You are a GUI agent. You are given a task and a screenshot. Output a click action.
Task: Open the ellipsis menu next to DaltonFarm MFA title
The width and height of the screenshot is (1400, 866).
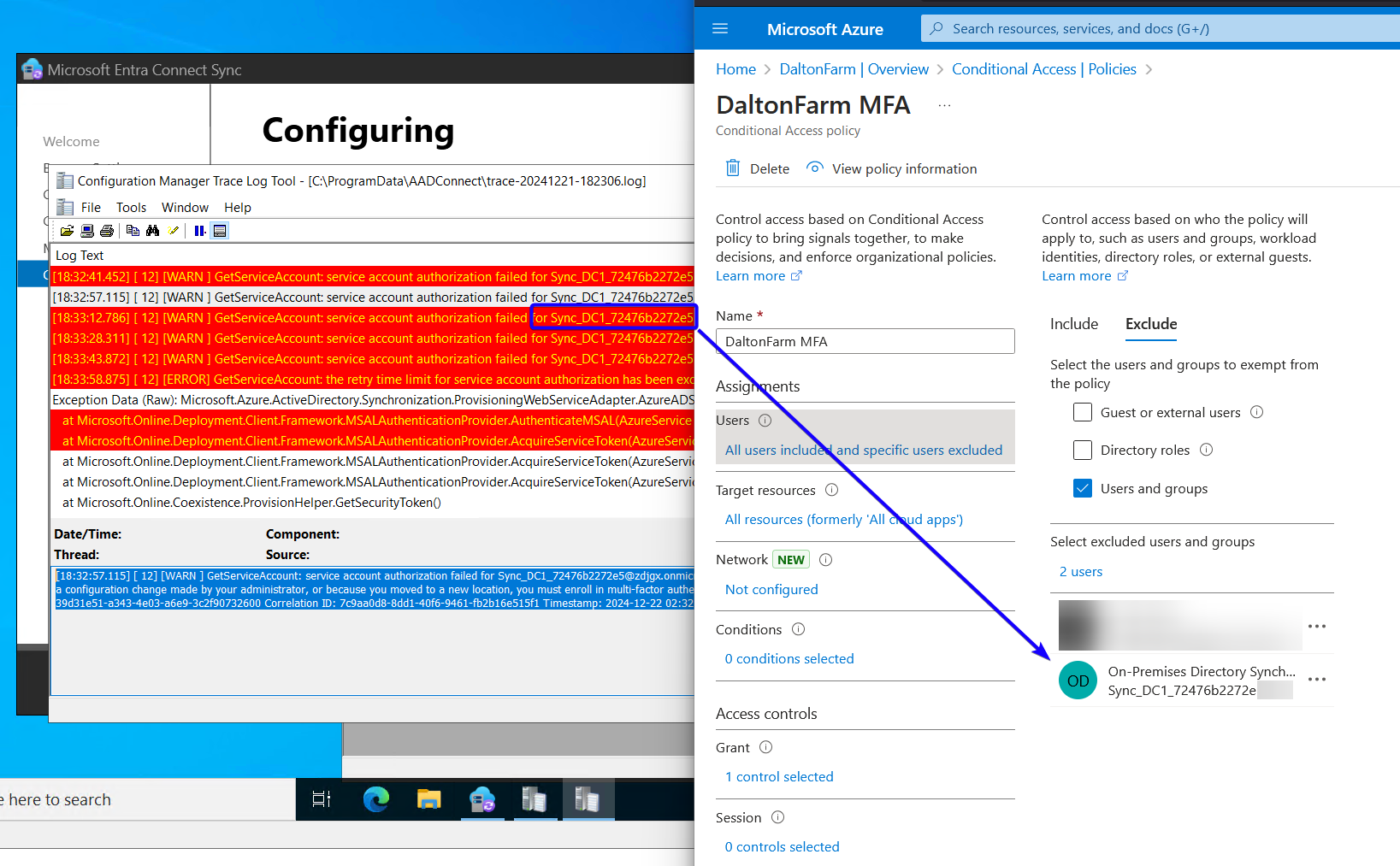pos(944,105)
